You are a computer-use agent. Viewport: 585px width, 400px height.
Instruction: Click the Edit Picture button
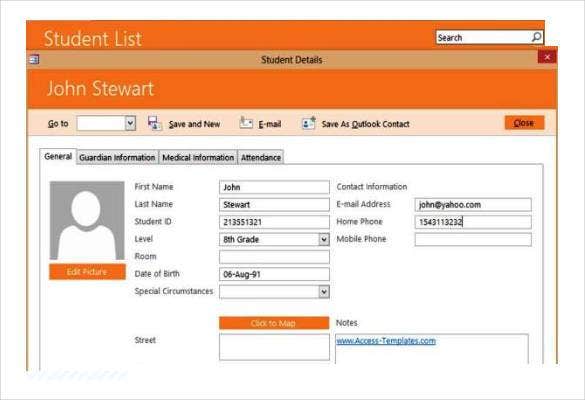[87, 272]
